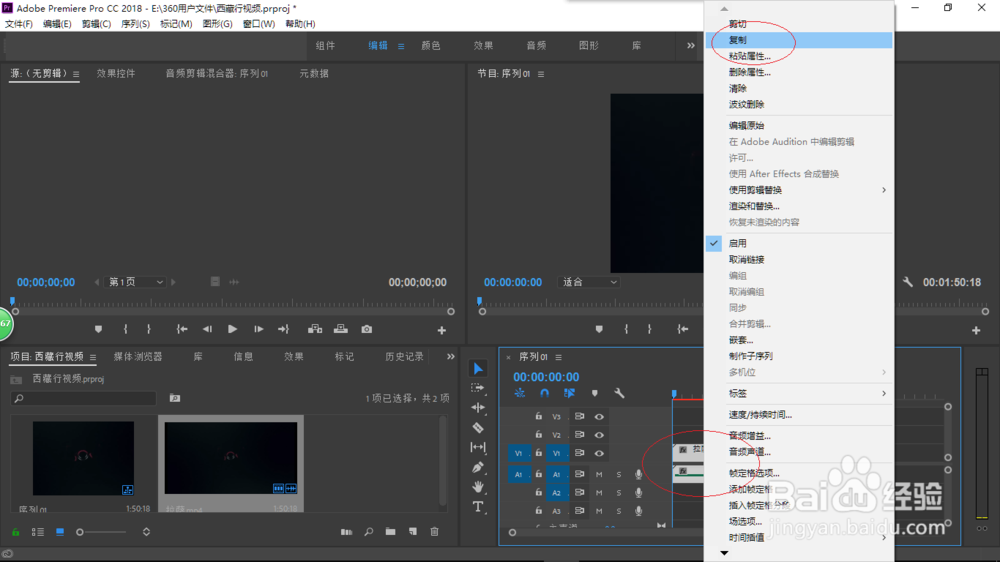Mute audio track A1
1000x562 pixels.
tap(599, 475)
